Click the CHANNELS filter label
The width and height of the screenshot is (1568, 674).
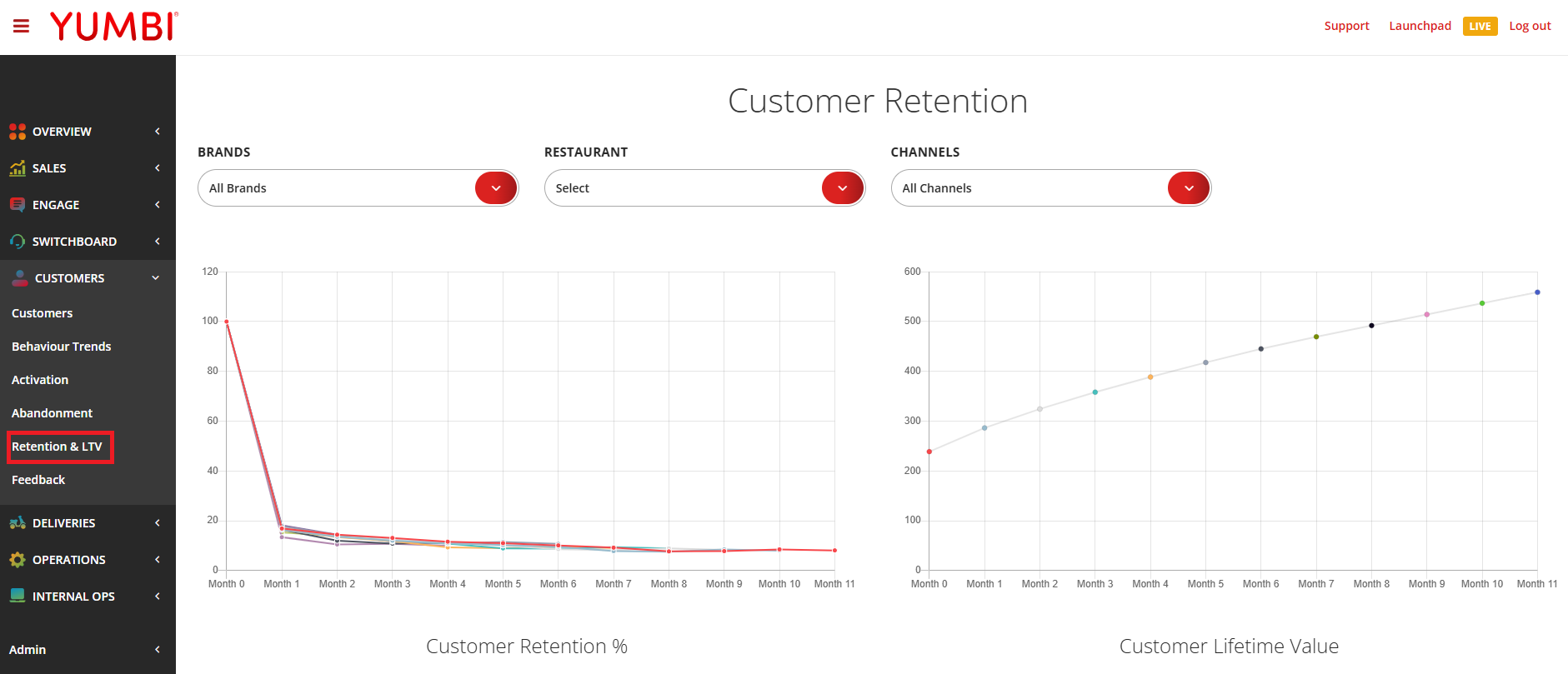[925, 152]
